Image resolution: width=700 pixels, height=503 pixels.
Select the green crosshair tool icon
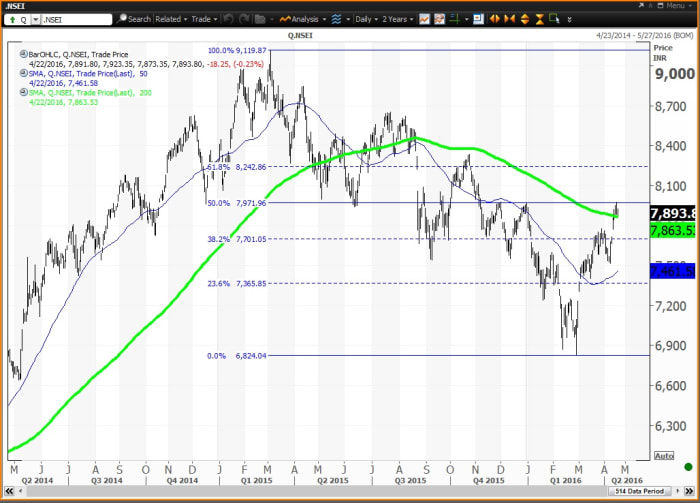[454, 19]
